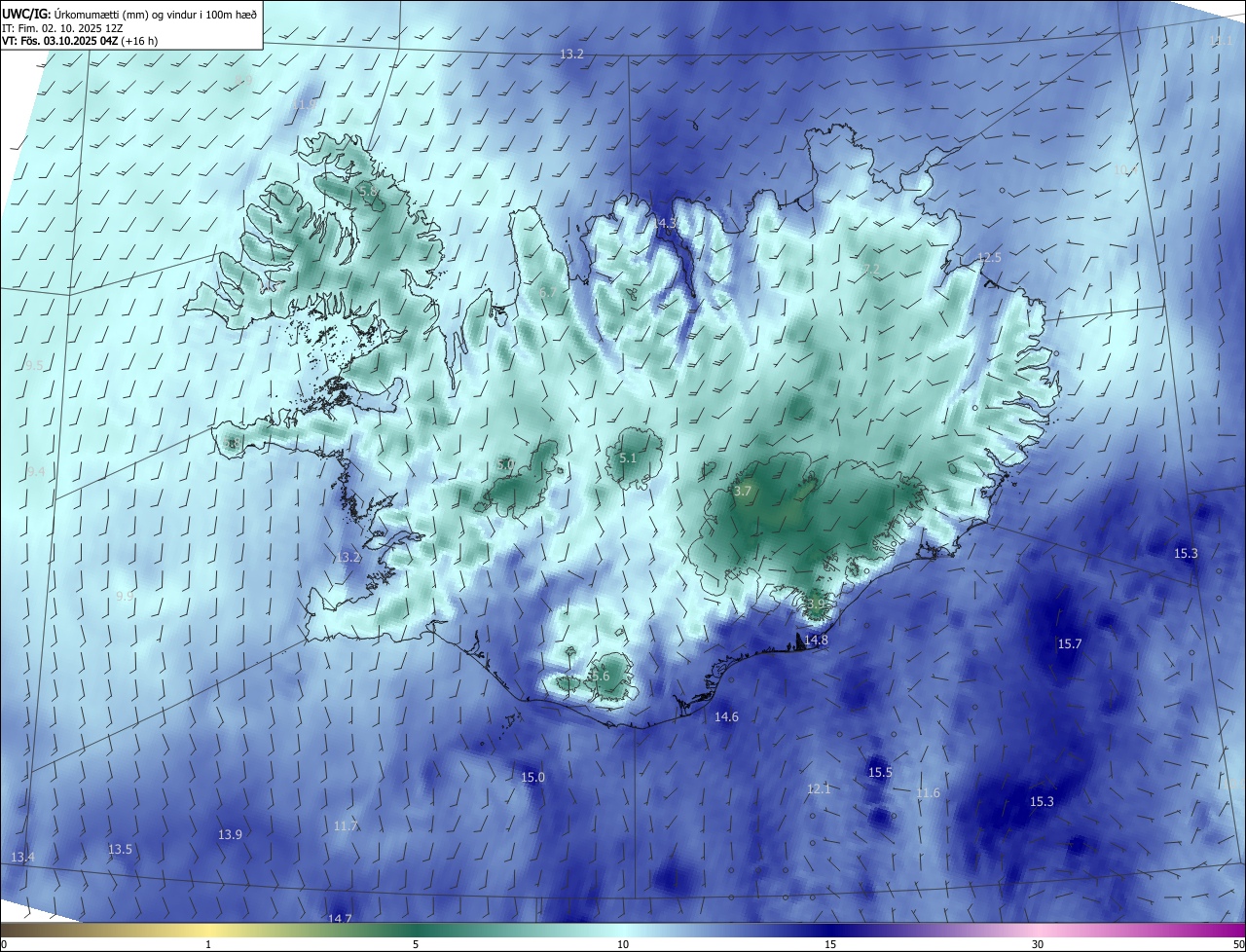The image size is (1246, 952).
Task: Click the 11.7 value label
Action: [x=346, y=826]
